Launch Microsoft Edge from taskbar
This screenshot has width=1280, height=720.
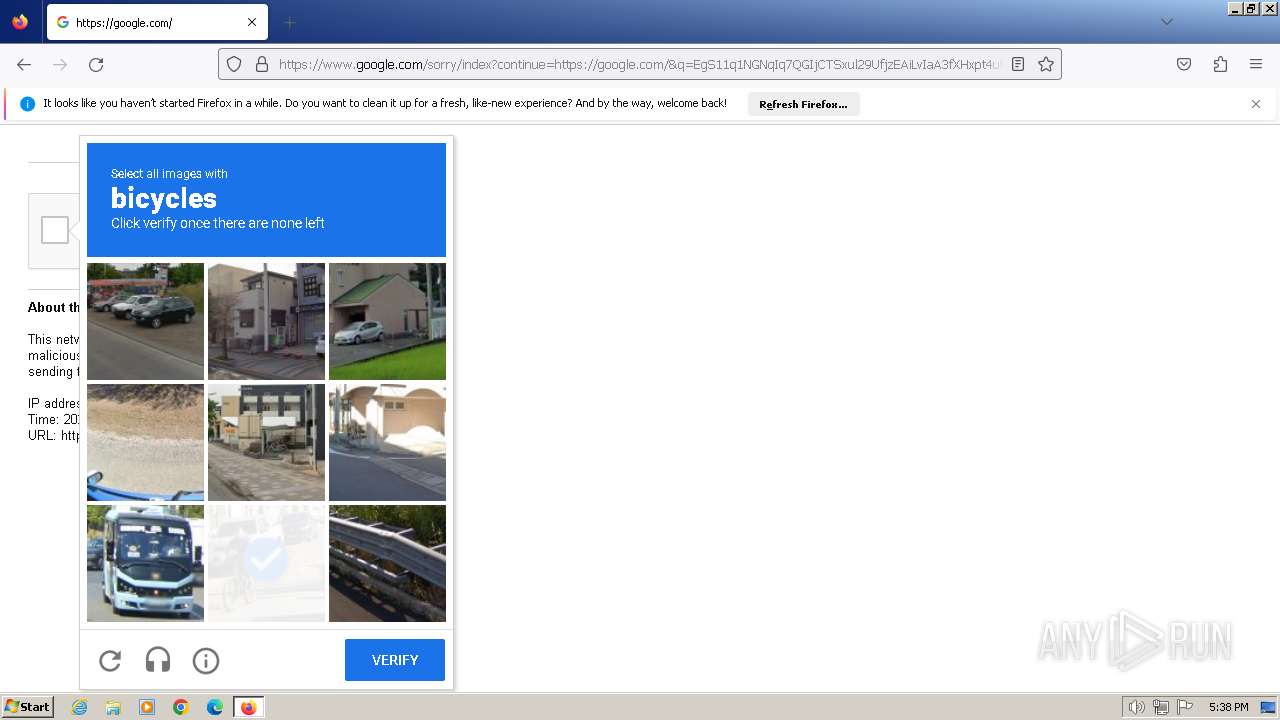[215, 707]
